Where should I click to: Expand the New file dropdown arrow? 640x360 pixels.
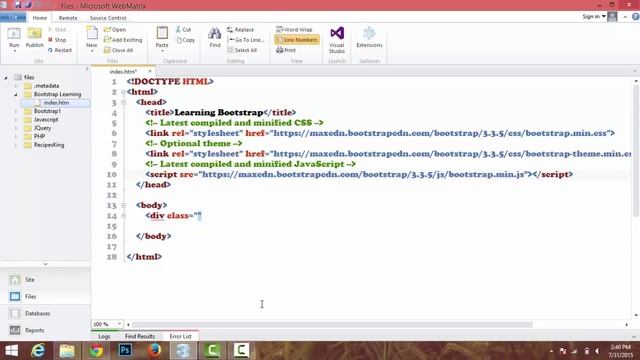point(92,51)
